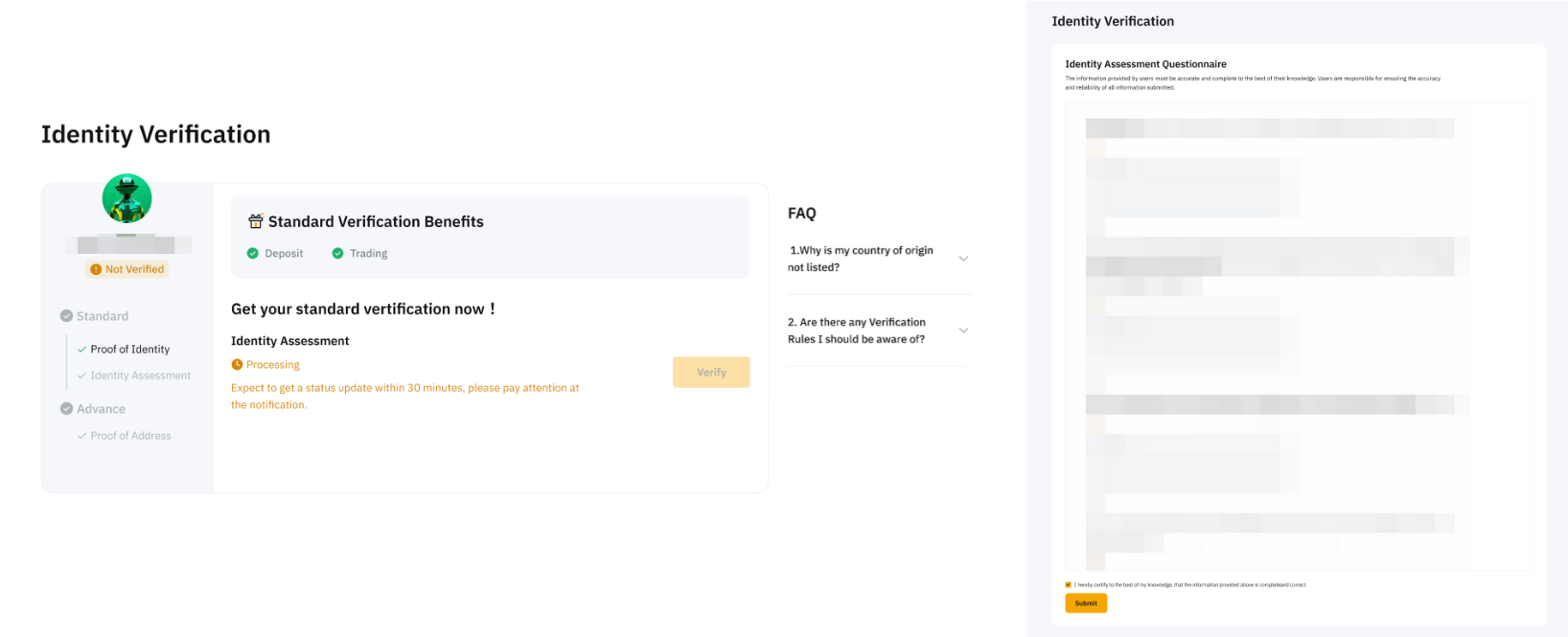Click the green user avatar icon
Viewport: 1568px width, 637px height.
pyautogui.click(x=127, y=198)
